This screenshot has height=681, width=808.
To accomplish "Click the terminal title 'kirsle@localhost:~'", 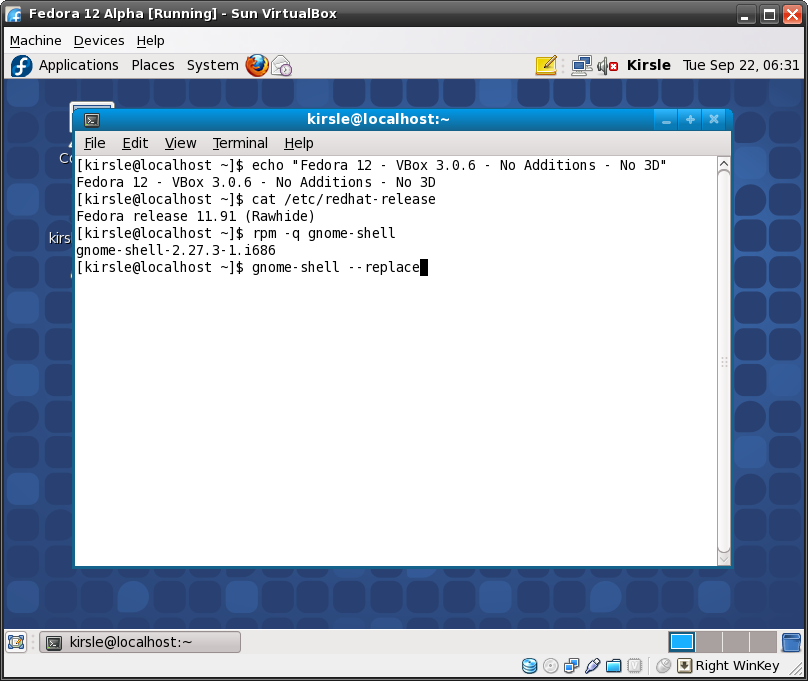I will tap(378, 120).
